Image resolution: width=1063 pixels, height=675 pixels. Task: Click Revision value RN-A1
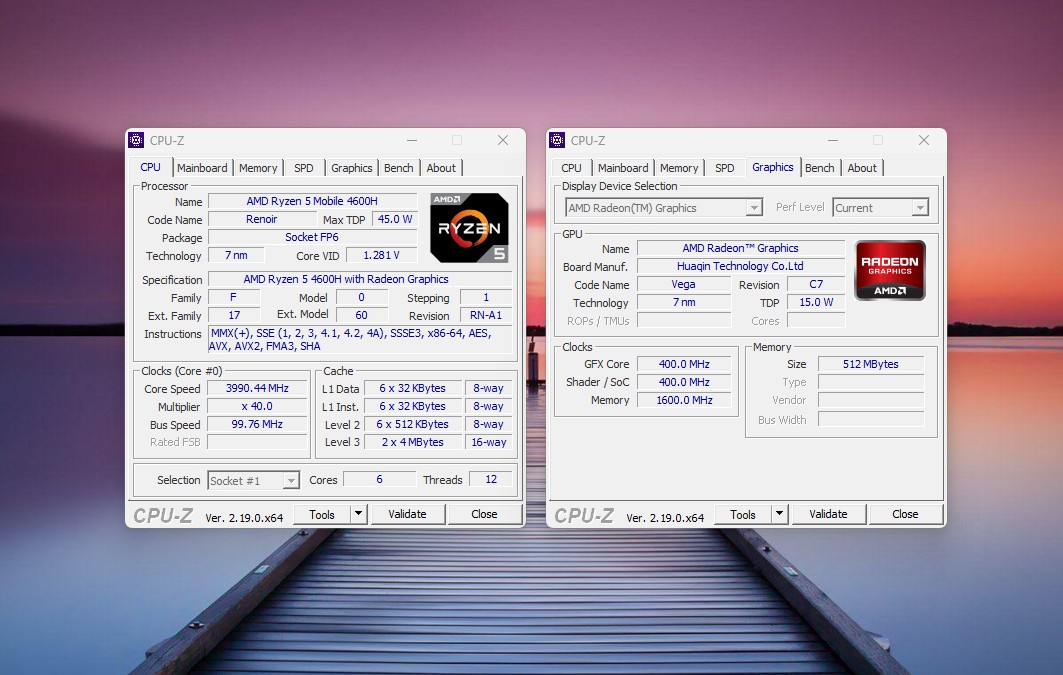[x=486, y=315]
